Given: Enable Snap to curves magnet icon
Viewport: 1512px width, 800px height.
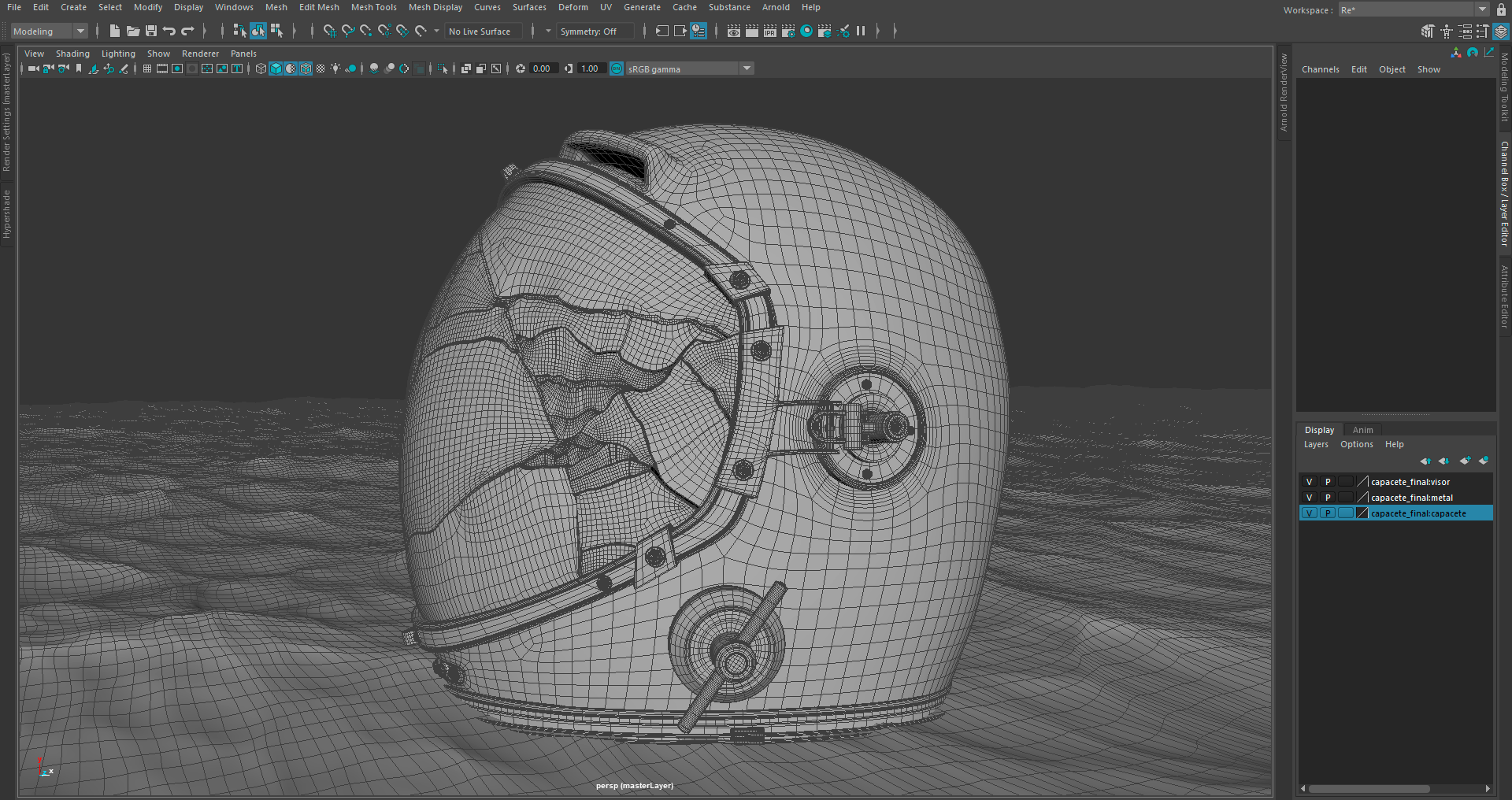Looking at the screenshot, I should (347, 31).
